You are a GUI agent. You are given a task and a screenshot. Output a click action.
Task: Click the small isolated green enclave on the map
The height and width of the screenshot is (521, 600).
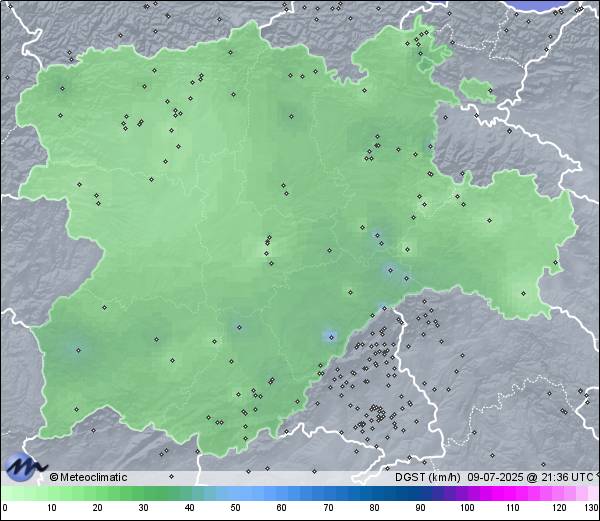(477, 90)
